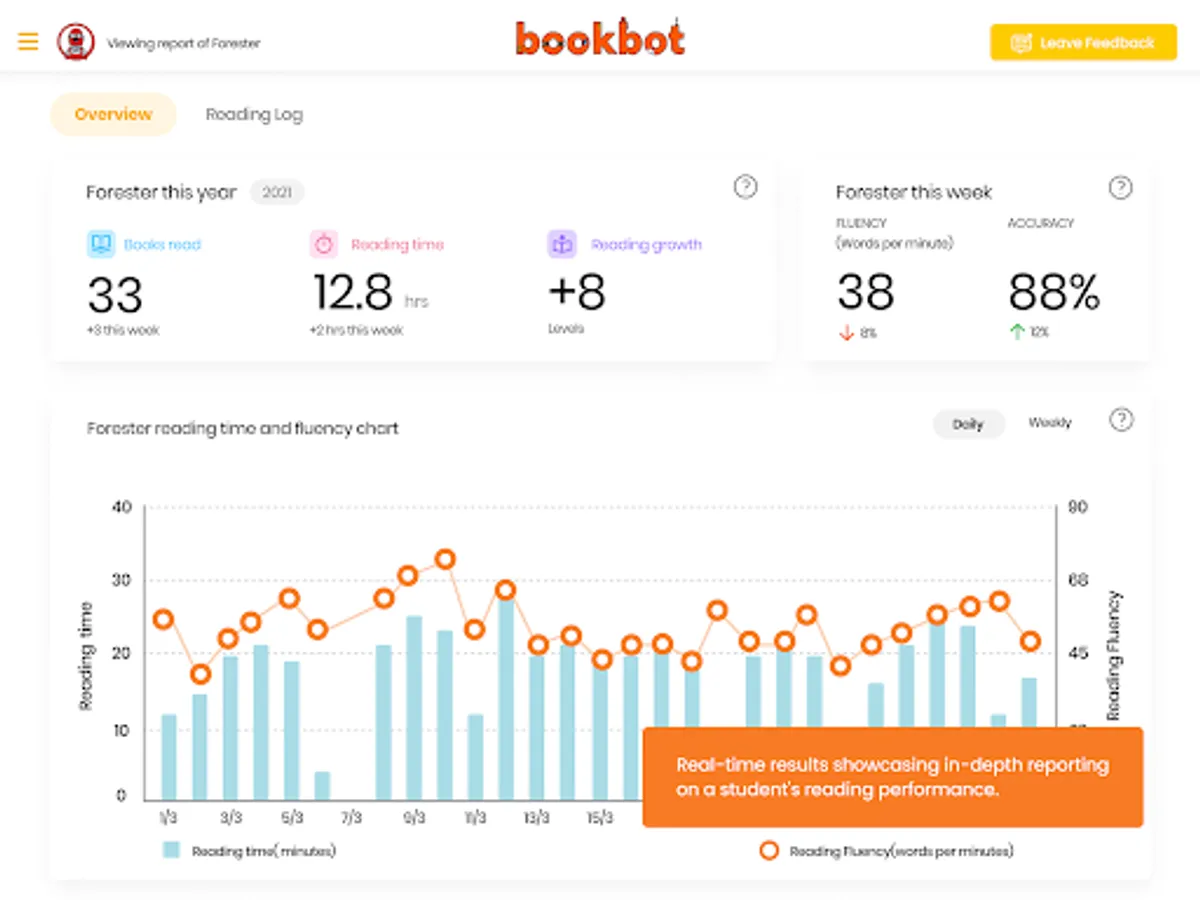Image resolution: width=1200 pixels, height=900 pixels.
Task: Open the hamburger menu
Action: pos(28,42)
